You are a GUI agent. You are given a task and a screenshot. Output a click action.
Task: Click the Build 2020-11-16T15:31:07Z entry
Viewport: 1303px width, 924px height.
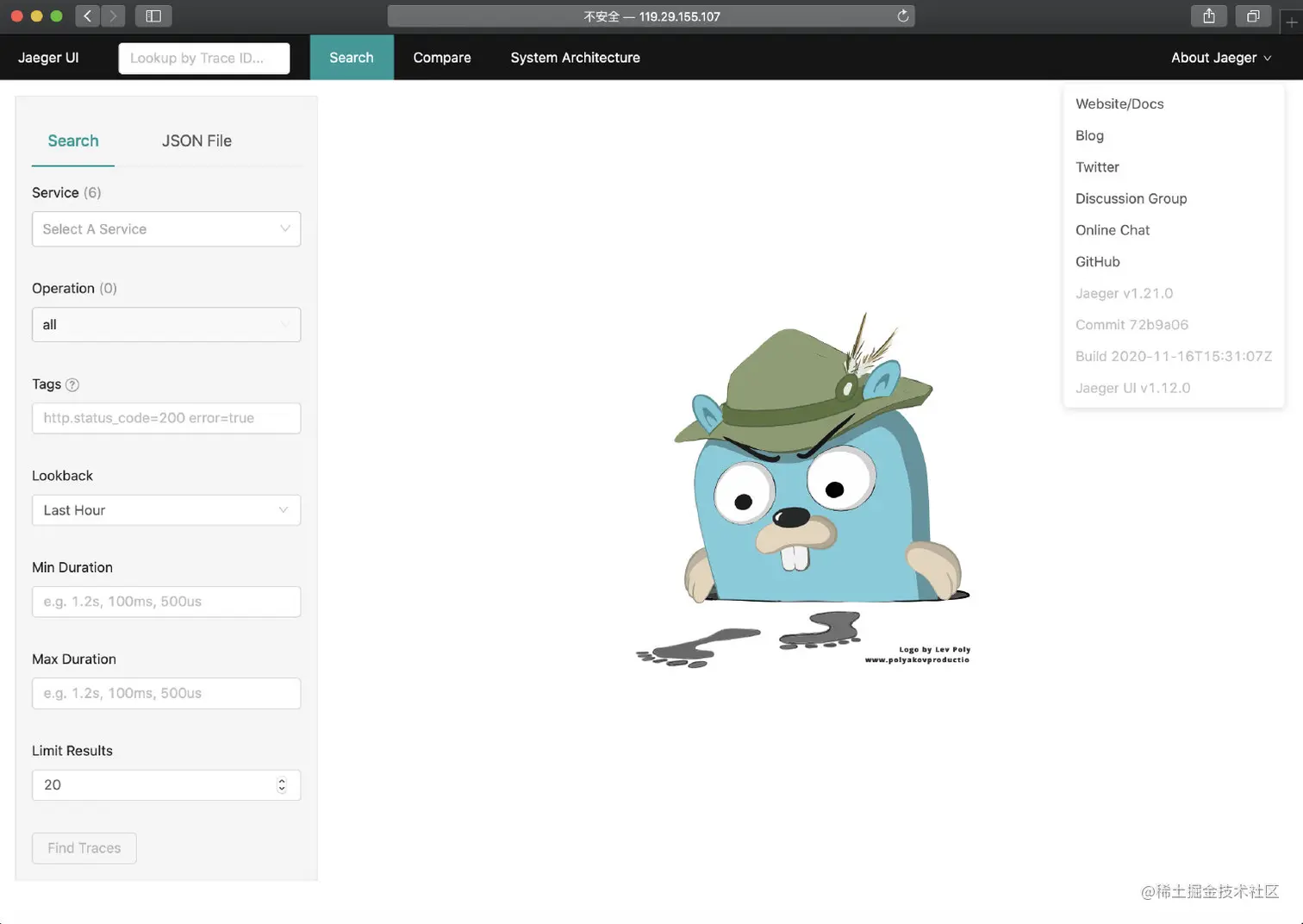coord(1174,356)
